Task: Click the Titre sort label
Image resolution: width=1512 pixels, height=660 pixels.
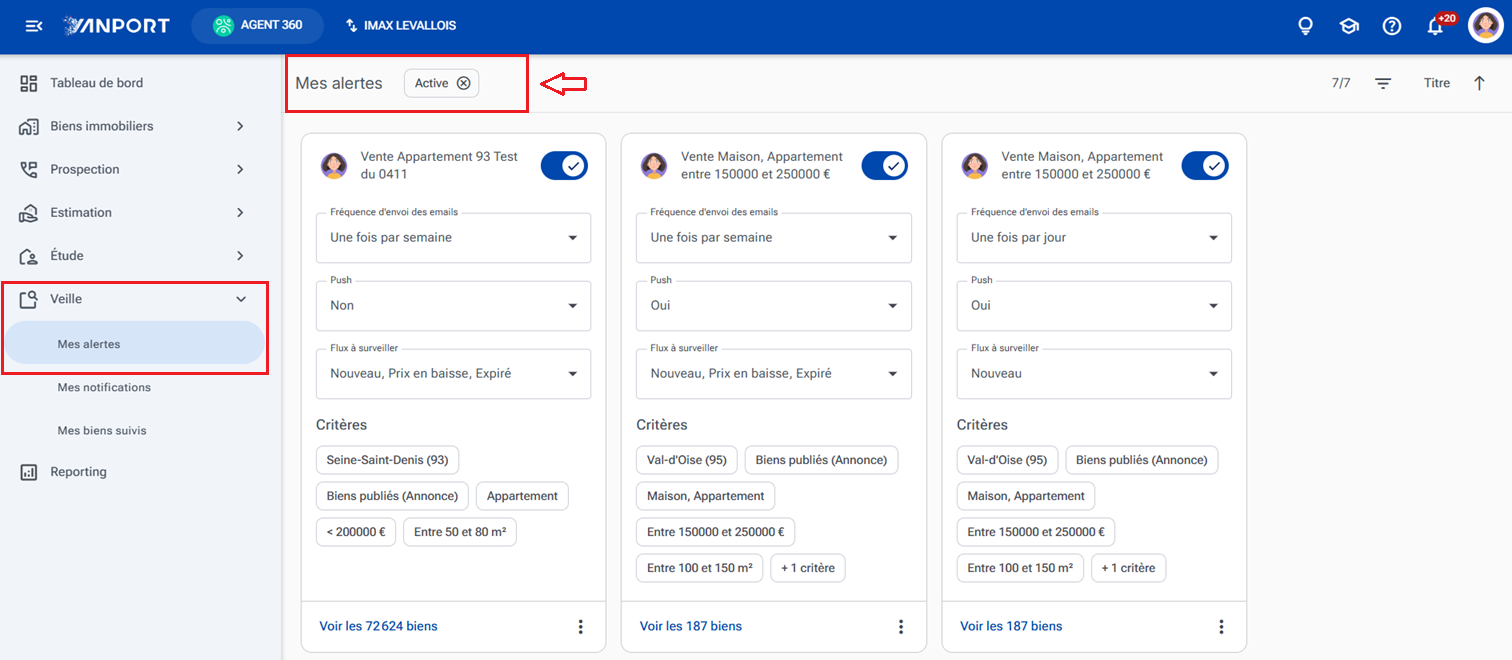Action: click(x=1437, y=84)
